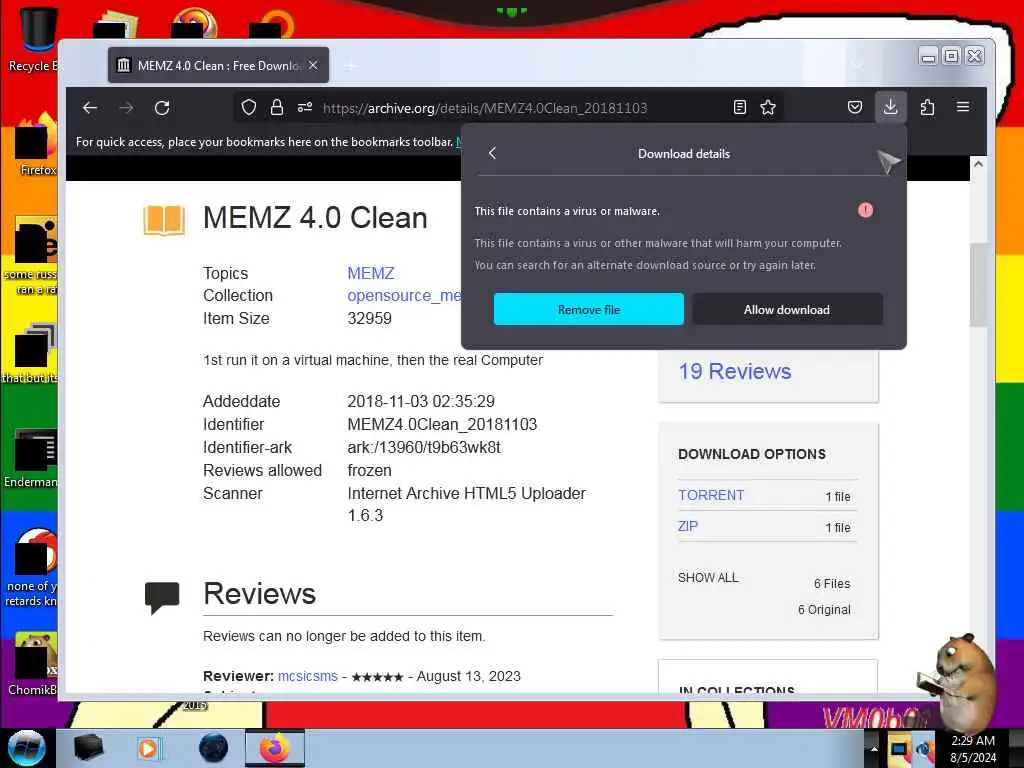The width and height of the screenshot is (1024, 768).
Task: Open the Enderman desktop icon
Action: [x=31, y=458]
